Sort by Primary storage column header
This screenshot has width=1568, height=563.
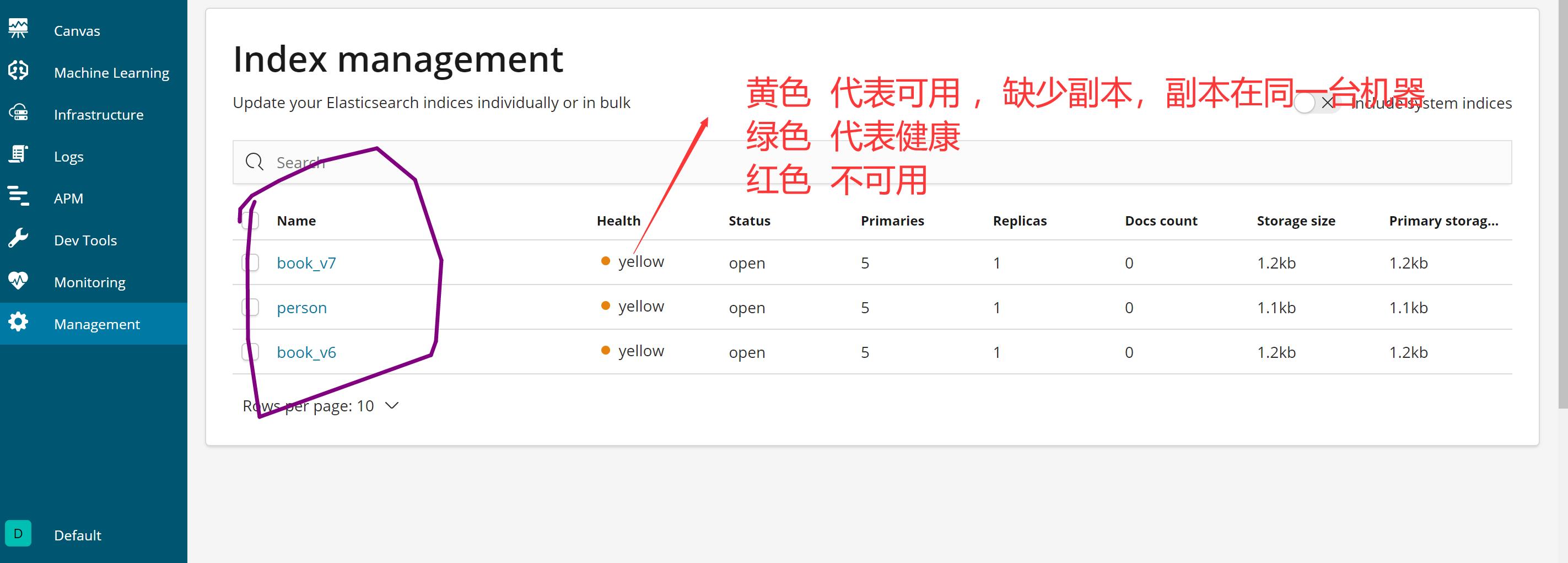[x=1443, y=221]
